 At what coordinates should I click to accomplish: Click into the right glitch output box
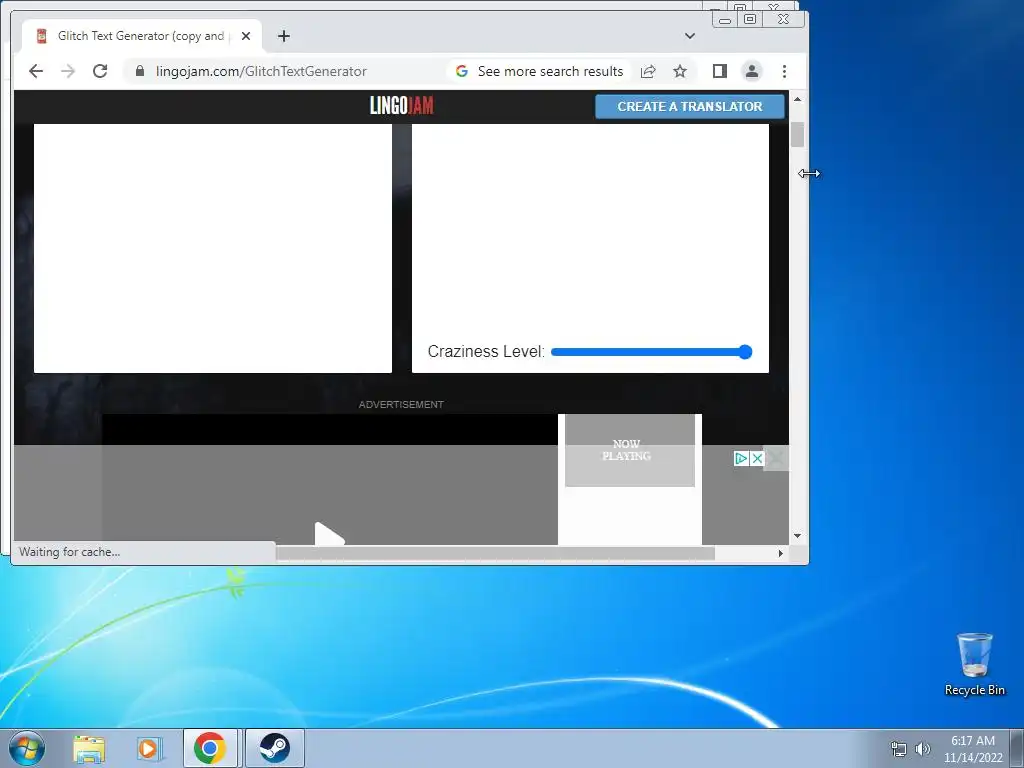pos(590,229)
